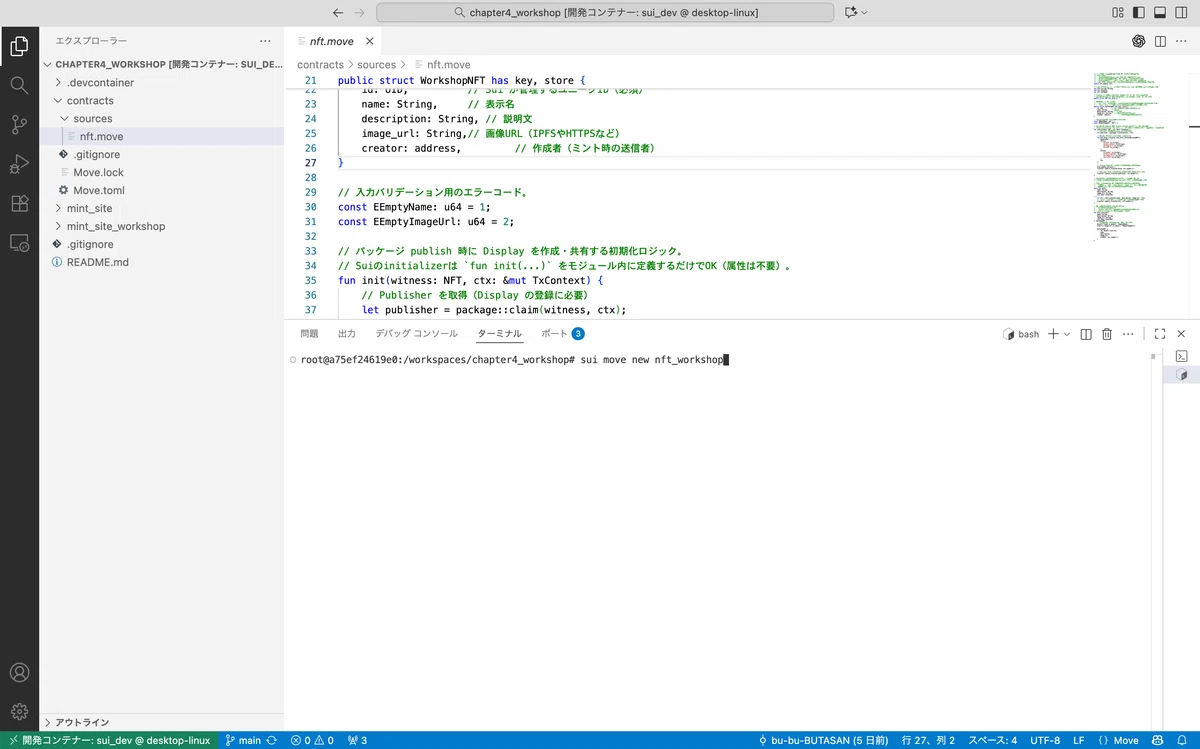Close the bottom panel

(1181, 334)
